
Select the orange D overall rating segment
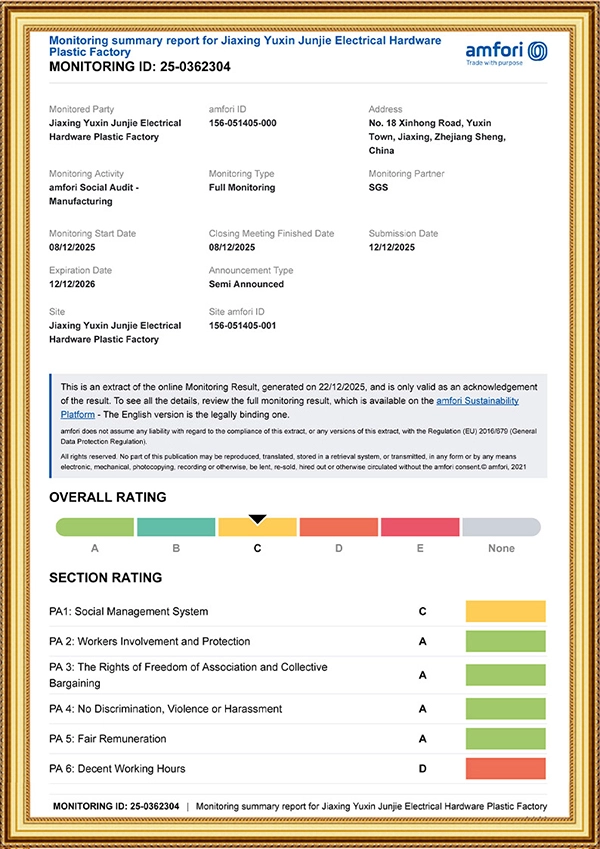click(338, 527)
